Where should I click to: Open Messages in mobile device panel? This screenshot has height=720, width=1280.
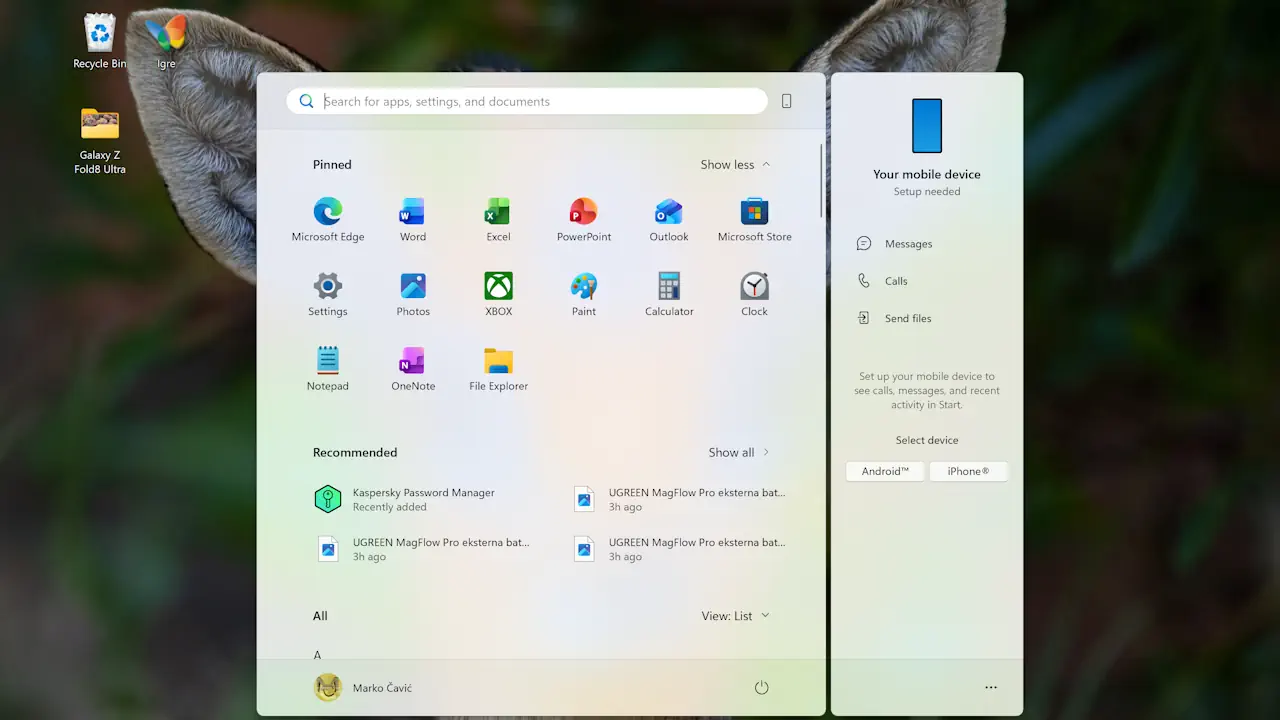(895, 244)
